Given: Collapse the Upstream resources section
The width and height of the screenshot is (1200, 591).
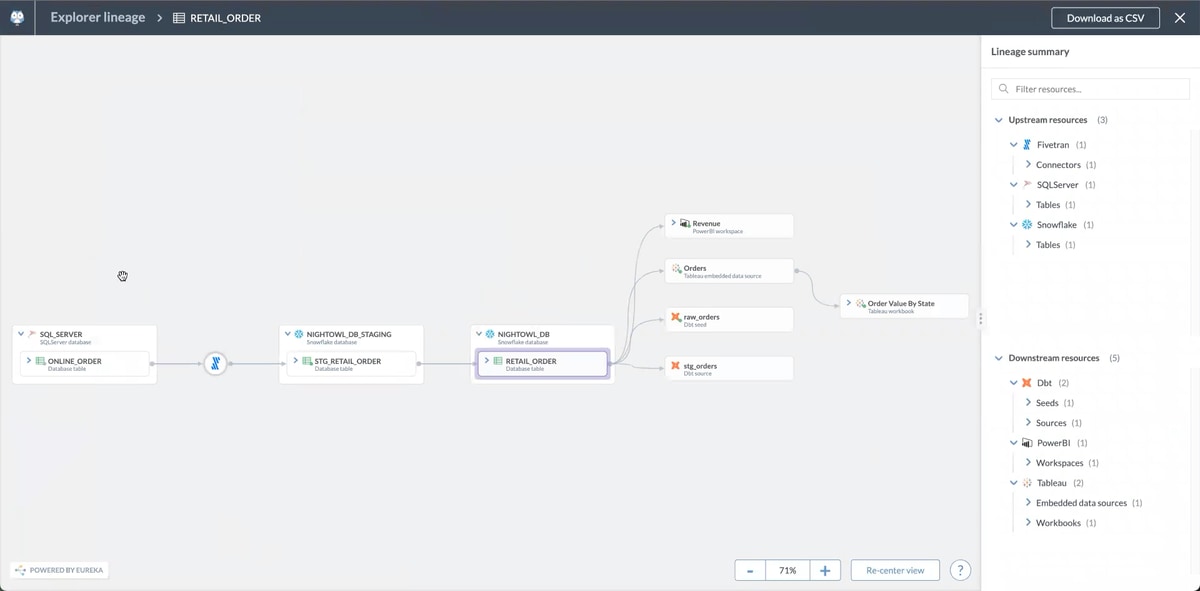Looking at the screenshot, I should [998, 120].
